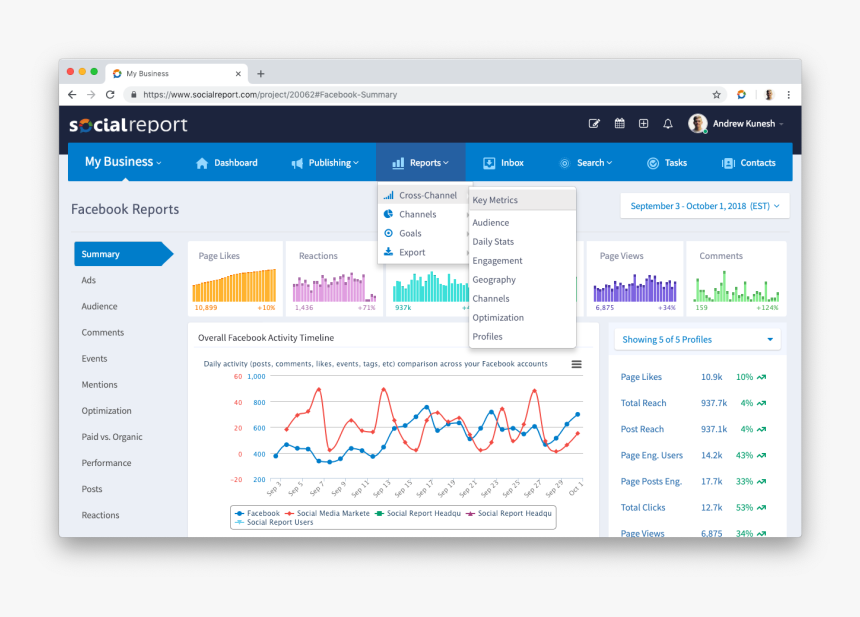Expand Andrew Kunesh account menu
The image size is (860, 617).
[x=748, y=124]
